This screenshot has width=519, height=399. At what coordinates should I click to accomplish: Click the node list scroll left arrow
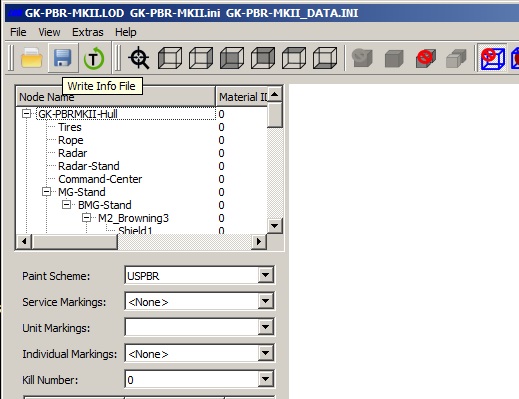click(x=24, y=241)
